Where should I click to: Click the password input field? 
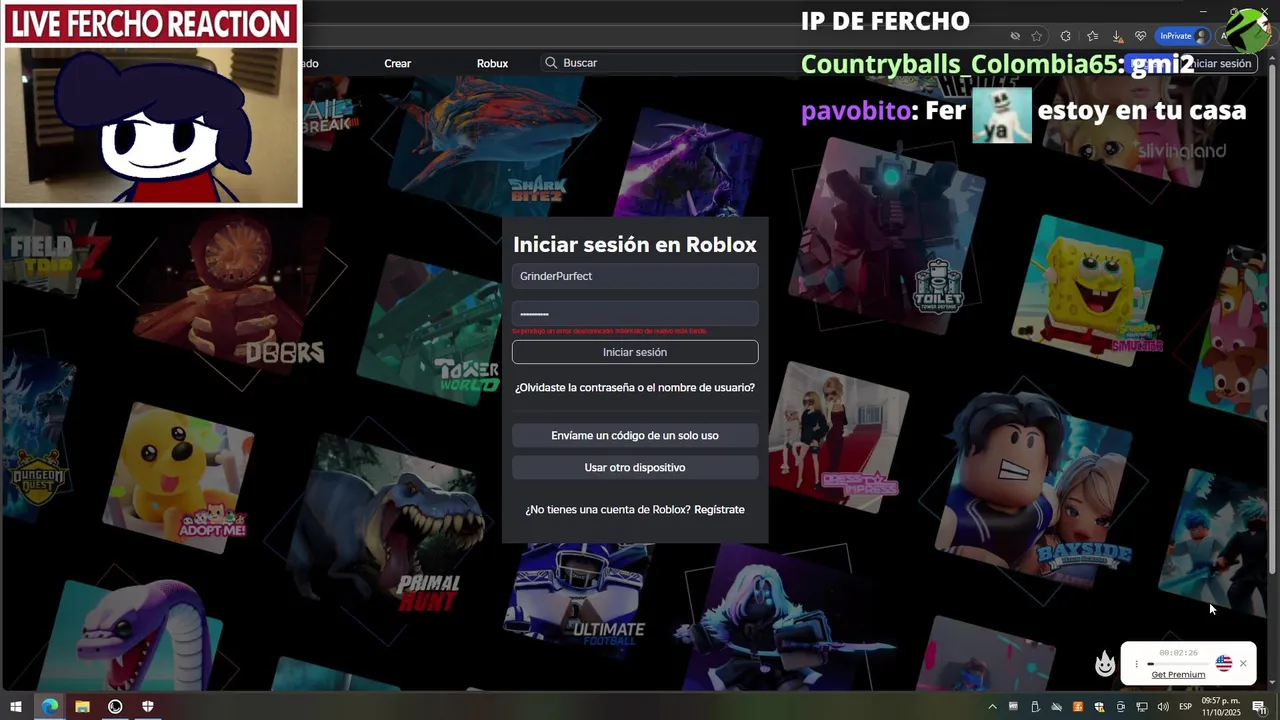[635, 314]
